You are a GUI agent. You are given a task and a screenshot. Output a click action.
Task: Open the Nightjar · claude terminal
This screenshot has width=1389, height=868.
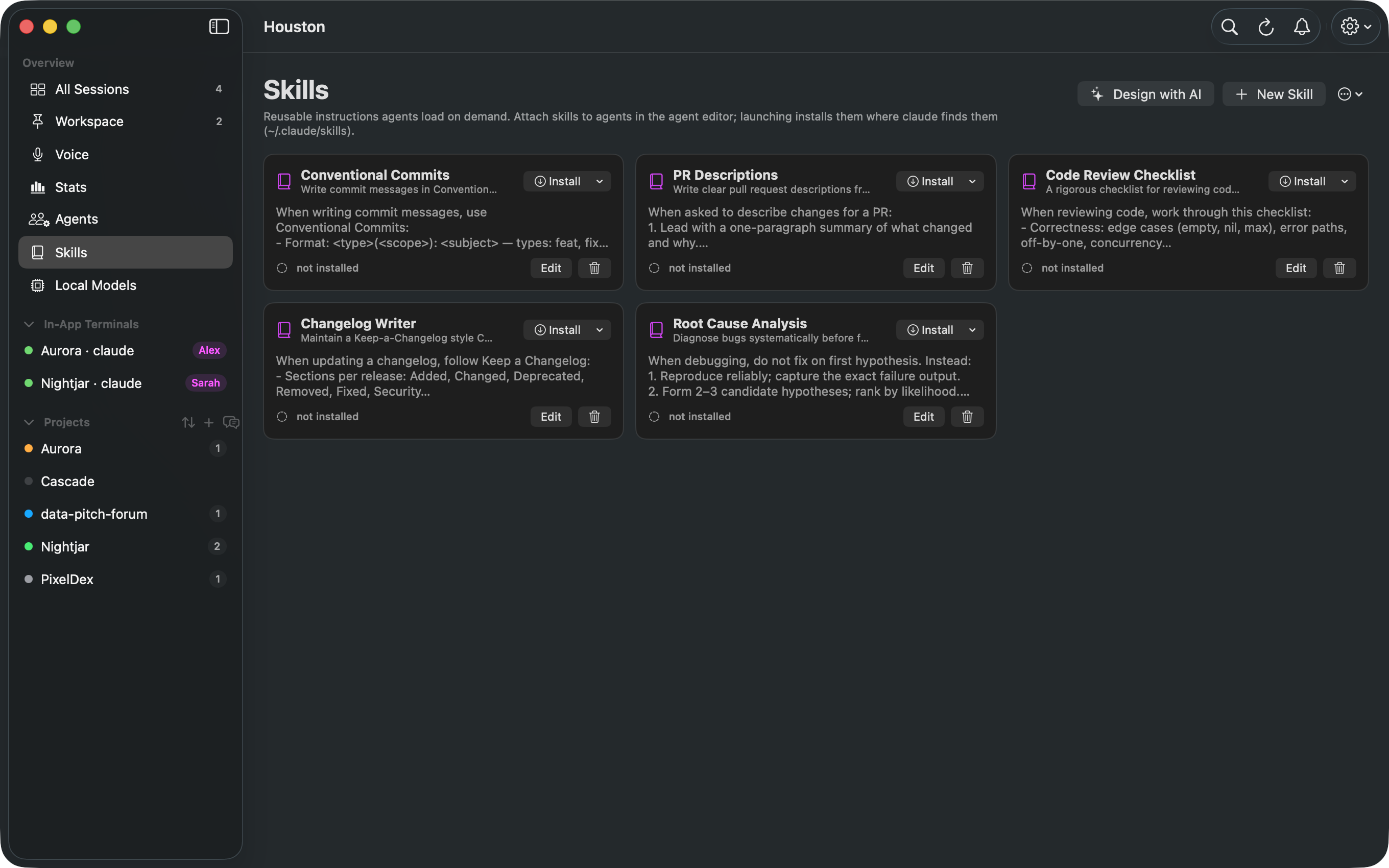tap(126, 383)
